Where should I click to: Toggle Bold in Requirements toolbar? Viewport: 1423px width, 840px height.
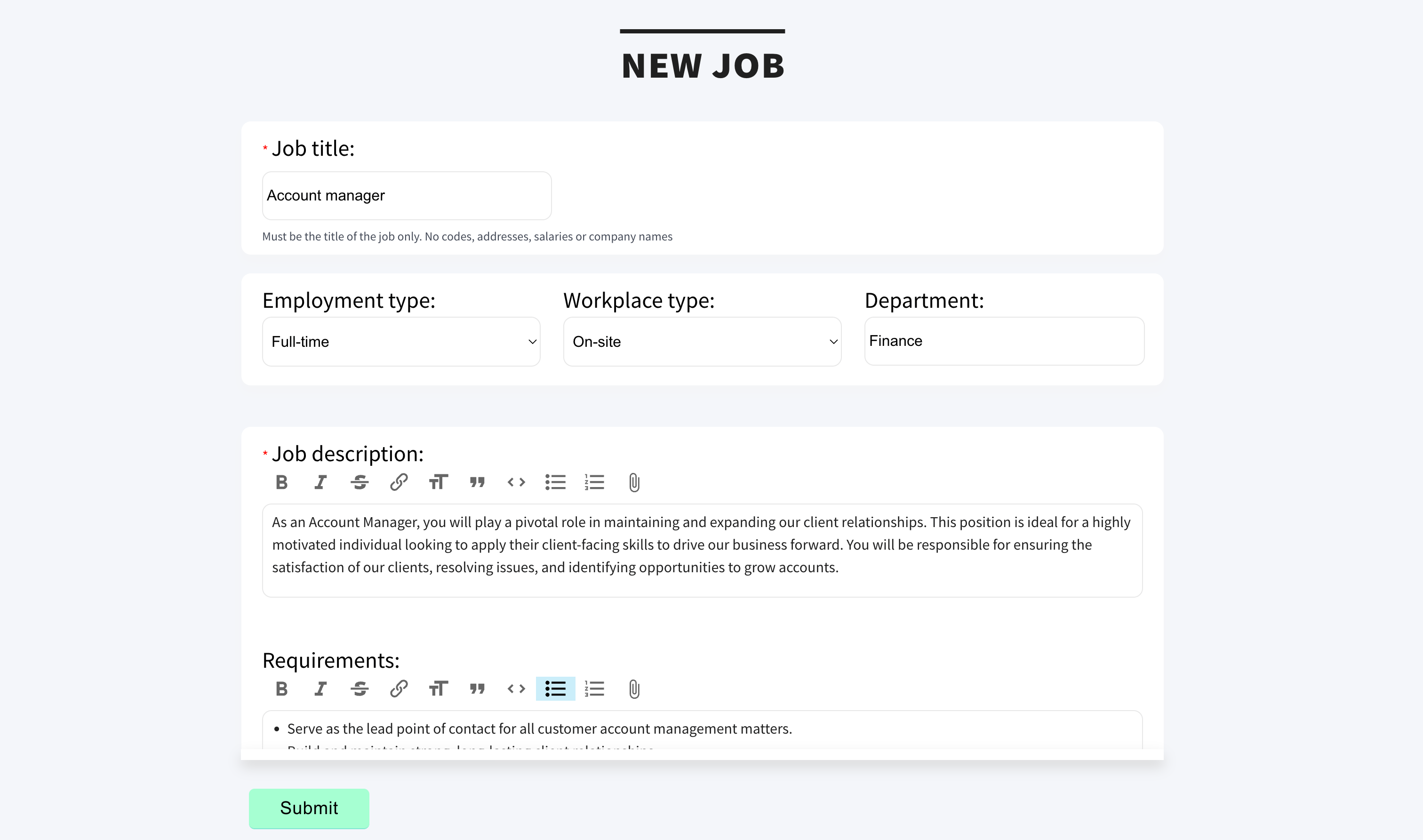[x=281, y=689]
